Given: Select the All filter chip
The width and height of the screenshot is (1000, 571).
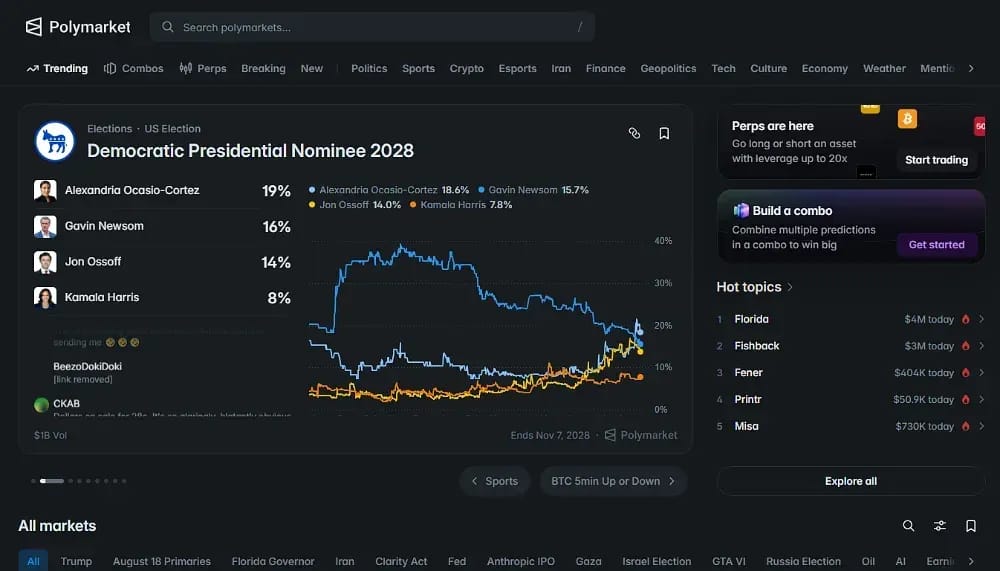Looking at the screenshot, I should coord(33,561).
